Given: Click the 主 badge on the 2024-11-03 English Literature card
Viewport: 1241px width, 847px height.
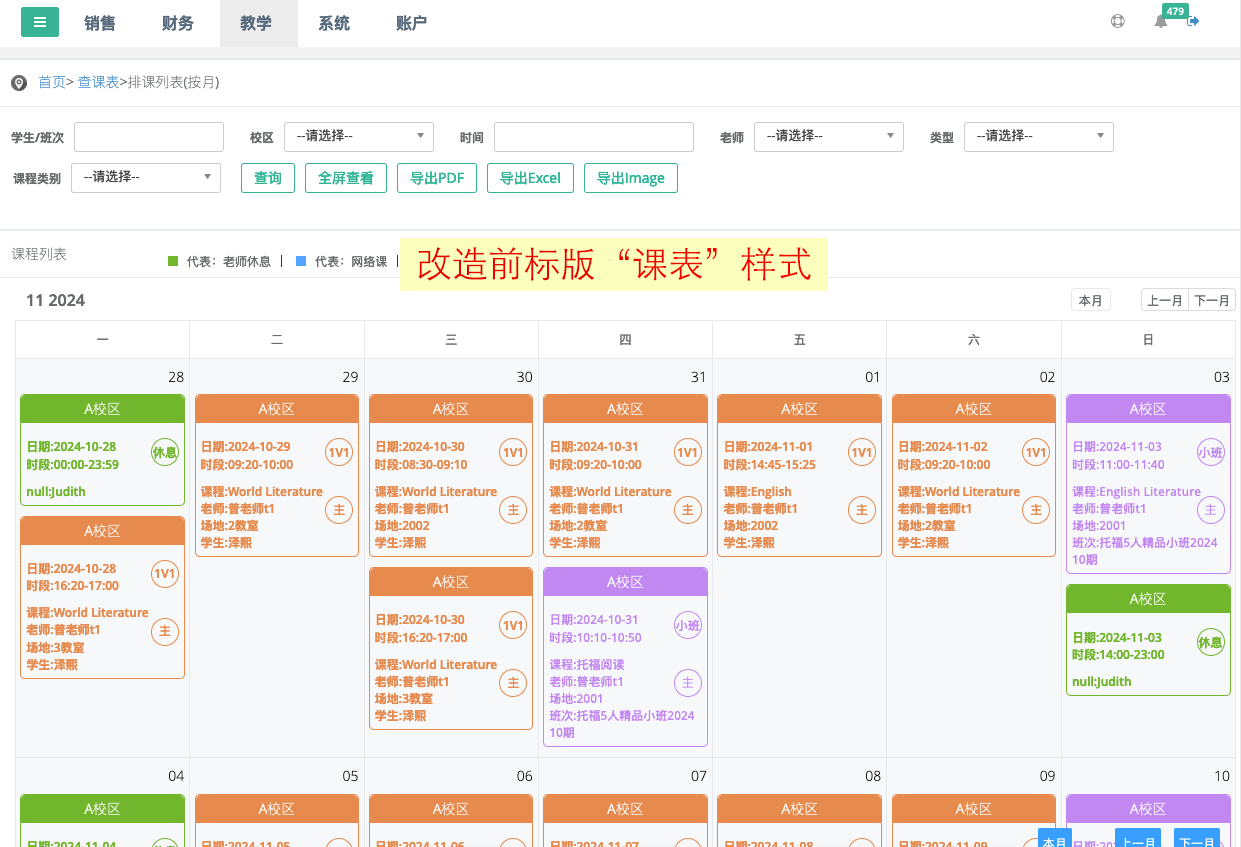Looking at the screenshot, I should click(1211, 510).
